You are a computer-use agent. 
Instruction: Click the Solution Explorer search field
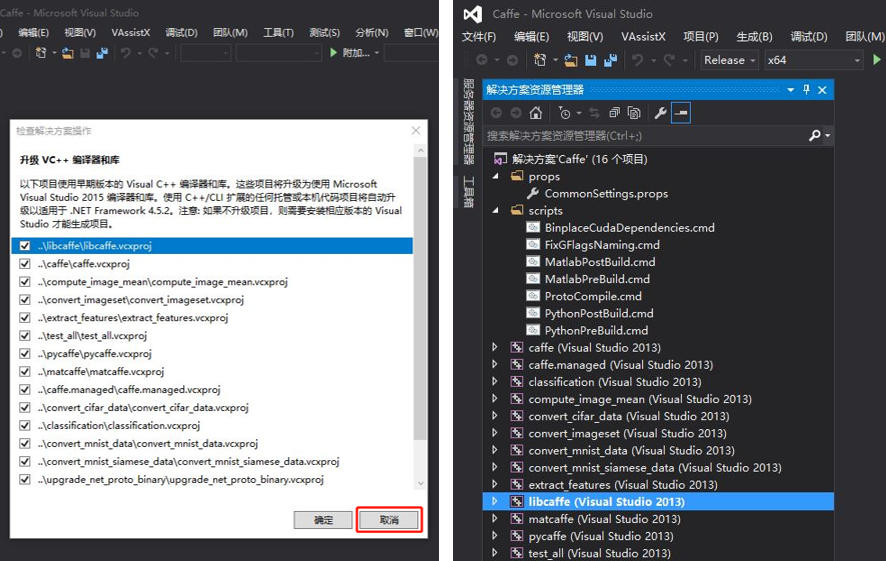click(645, 136)
